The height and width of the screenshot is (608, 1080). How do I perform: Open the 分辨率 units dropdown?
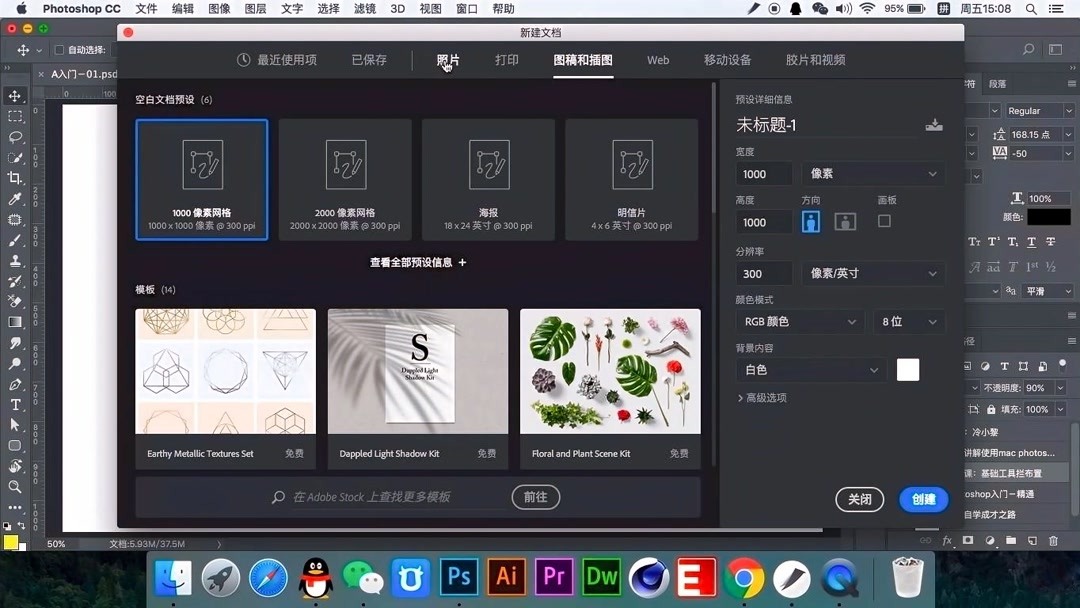click(872, 273)
